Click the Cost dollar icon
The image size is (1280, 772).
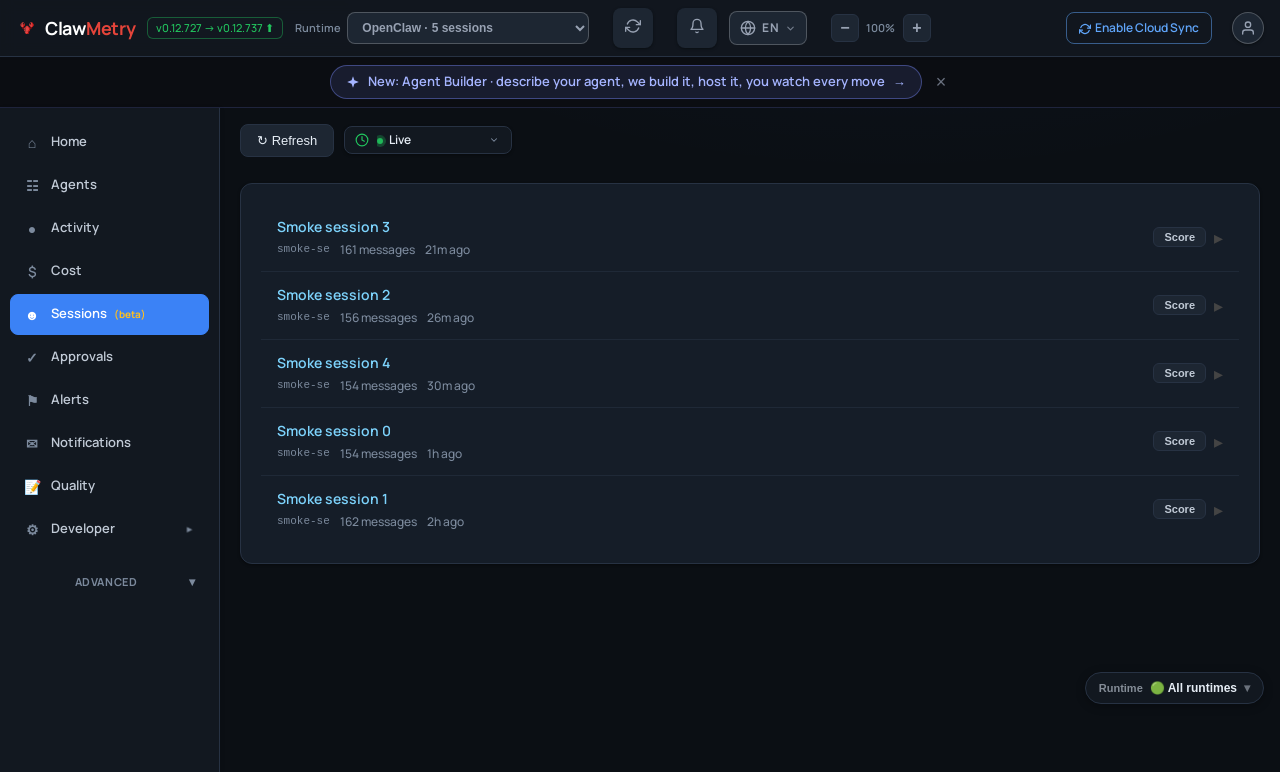32,272
